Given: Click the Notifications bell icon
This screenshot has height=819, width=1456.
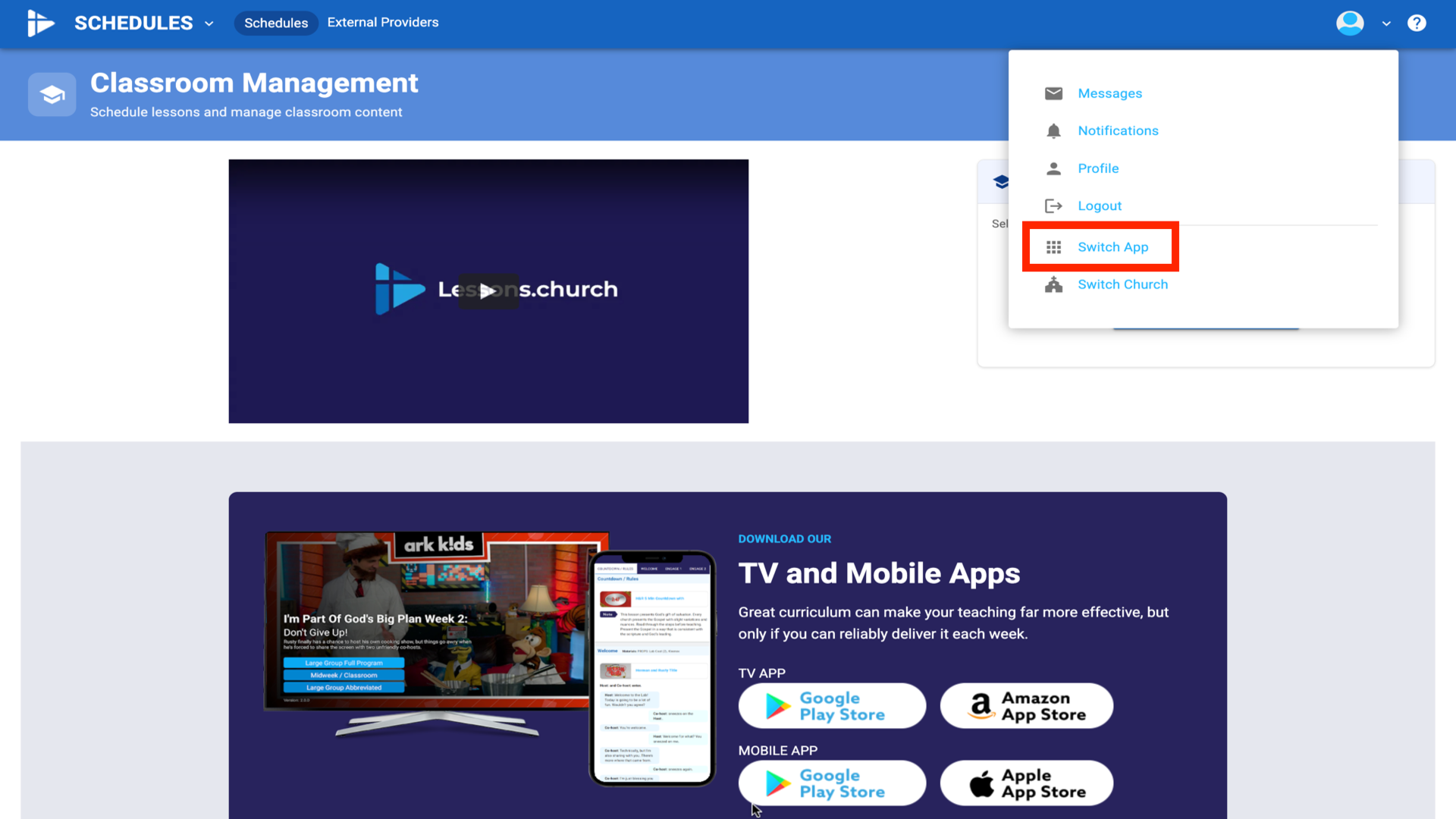Looking at the screenshot, I should coord(1053,130).
